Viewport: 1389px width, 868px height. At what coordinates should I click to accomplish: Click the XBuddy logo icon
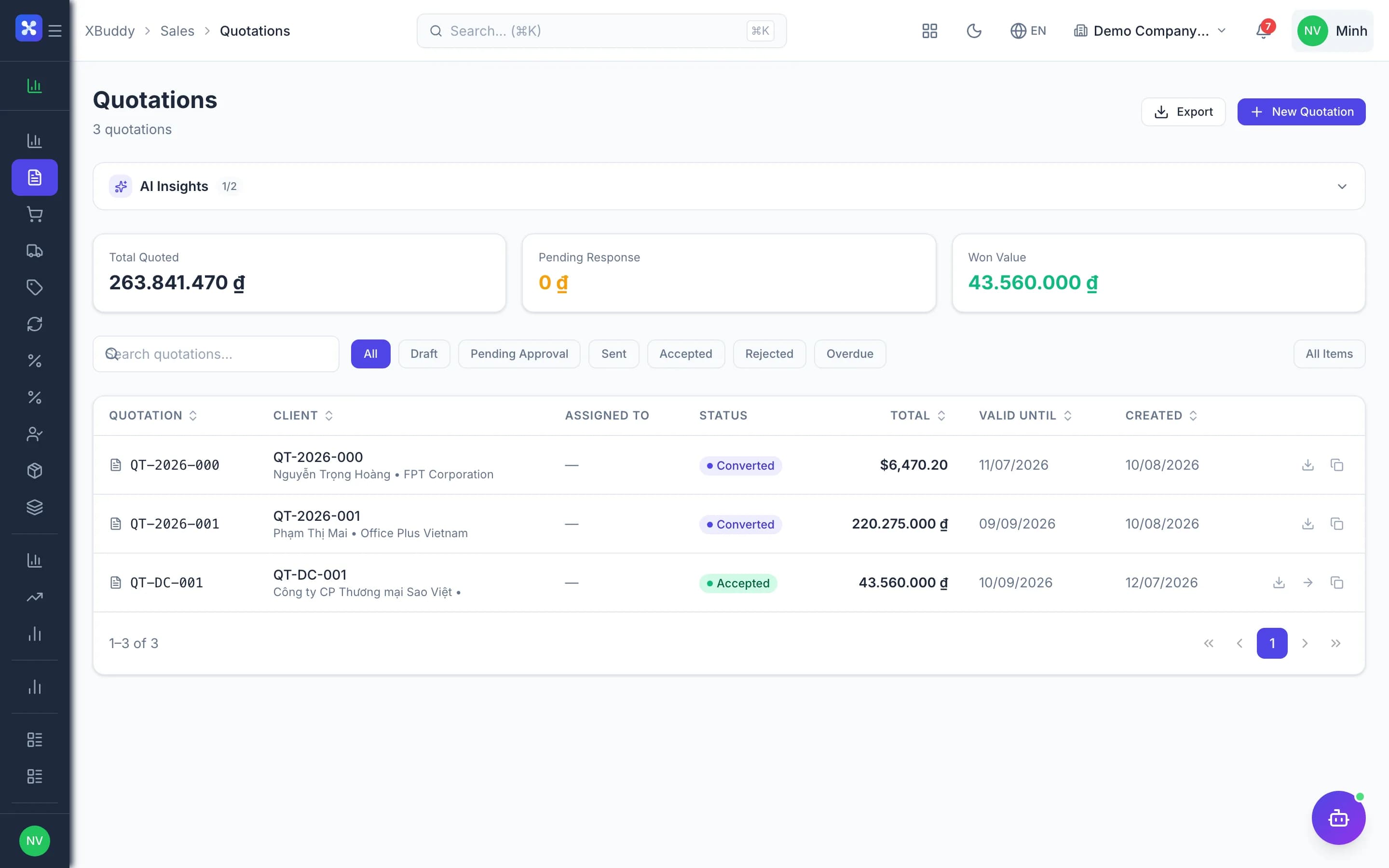coord(29,28)
